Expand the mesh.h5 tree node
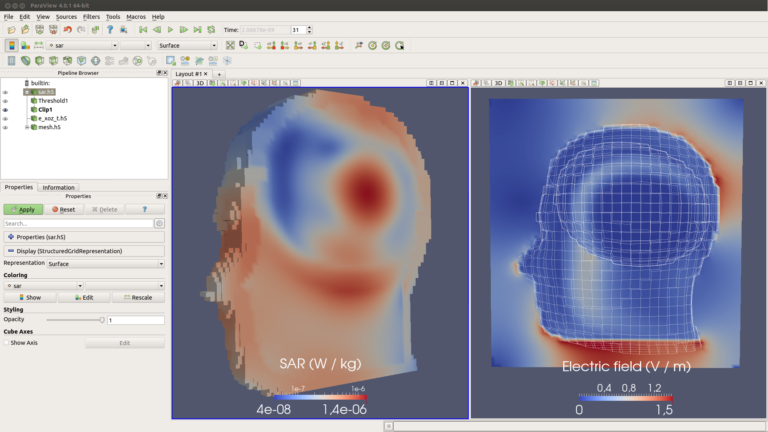This screenshot has height=432, width=768. point(27,128)
